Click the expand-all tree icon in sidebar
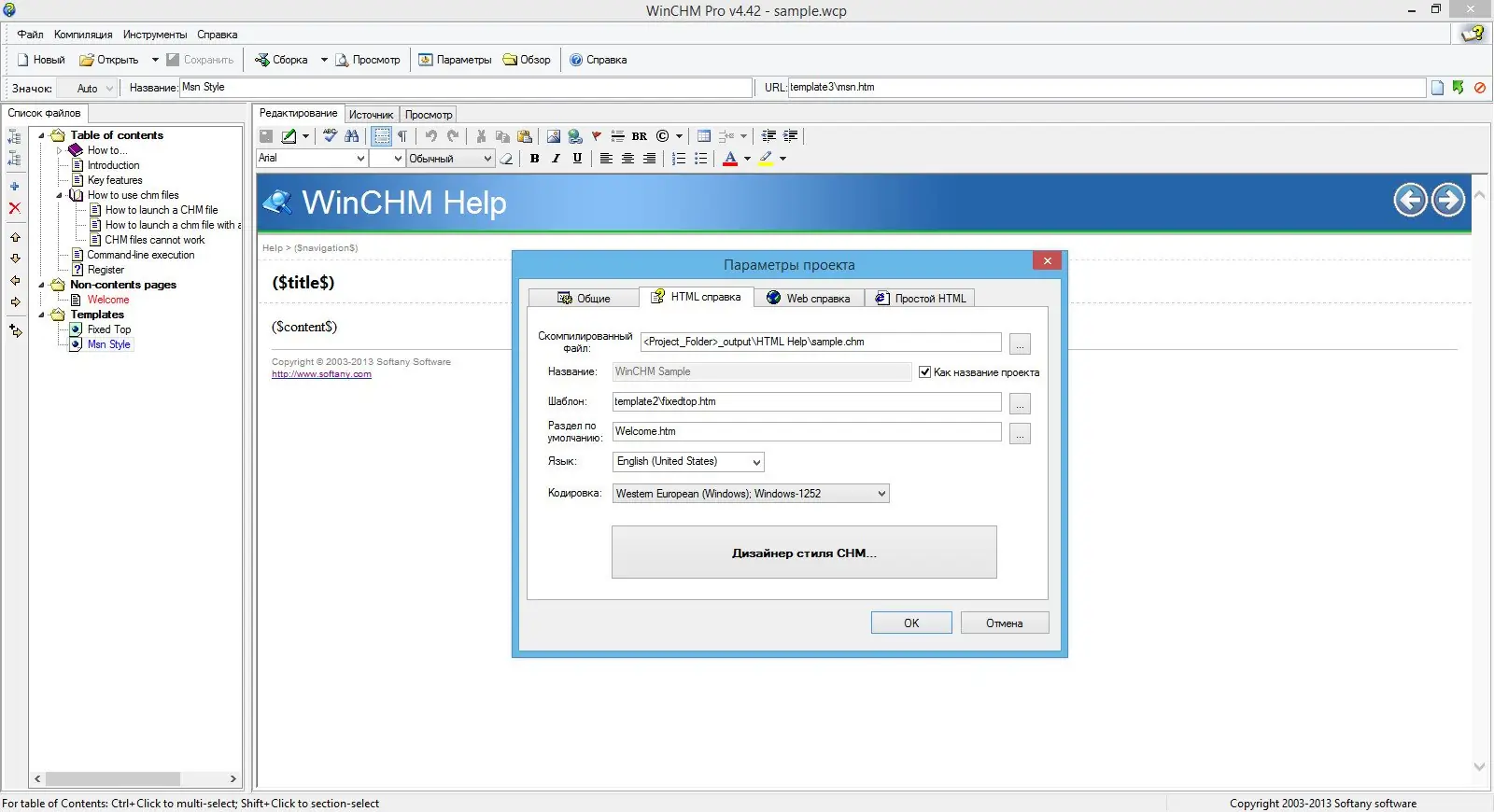The width and height of the screenshot is (1494, 812). pos(14,136)
